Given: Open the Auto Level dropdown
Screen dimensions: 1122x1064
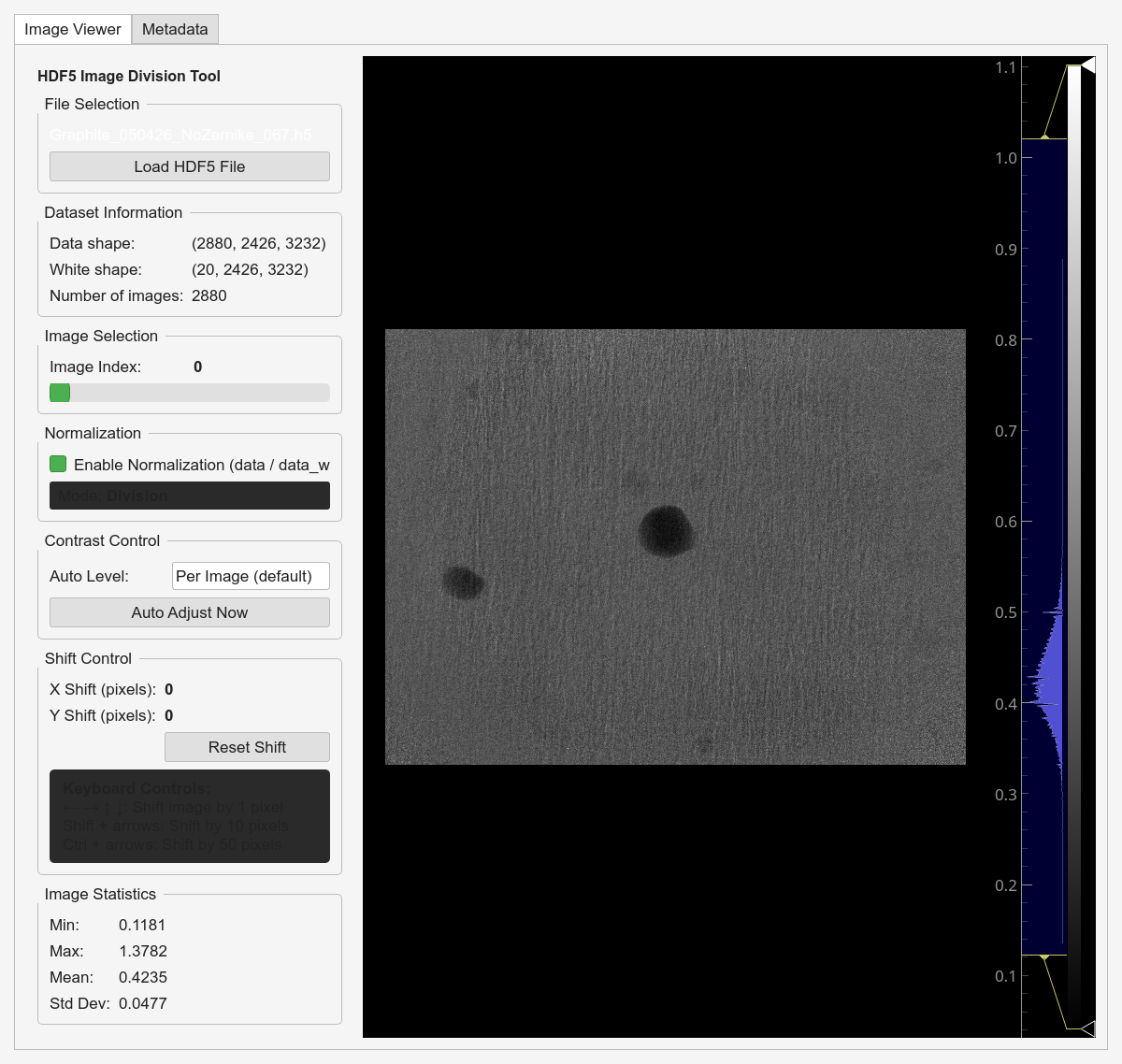Looking at the screenshot, I should (x=251, y=576).
